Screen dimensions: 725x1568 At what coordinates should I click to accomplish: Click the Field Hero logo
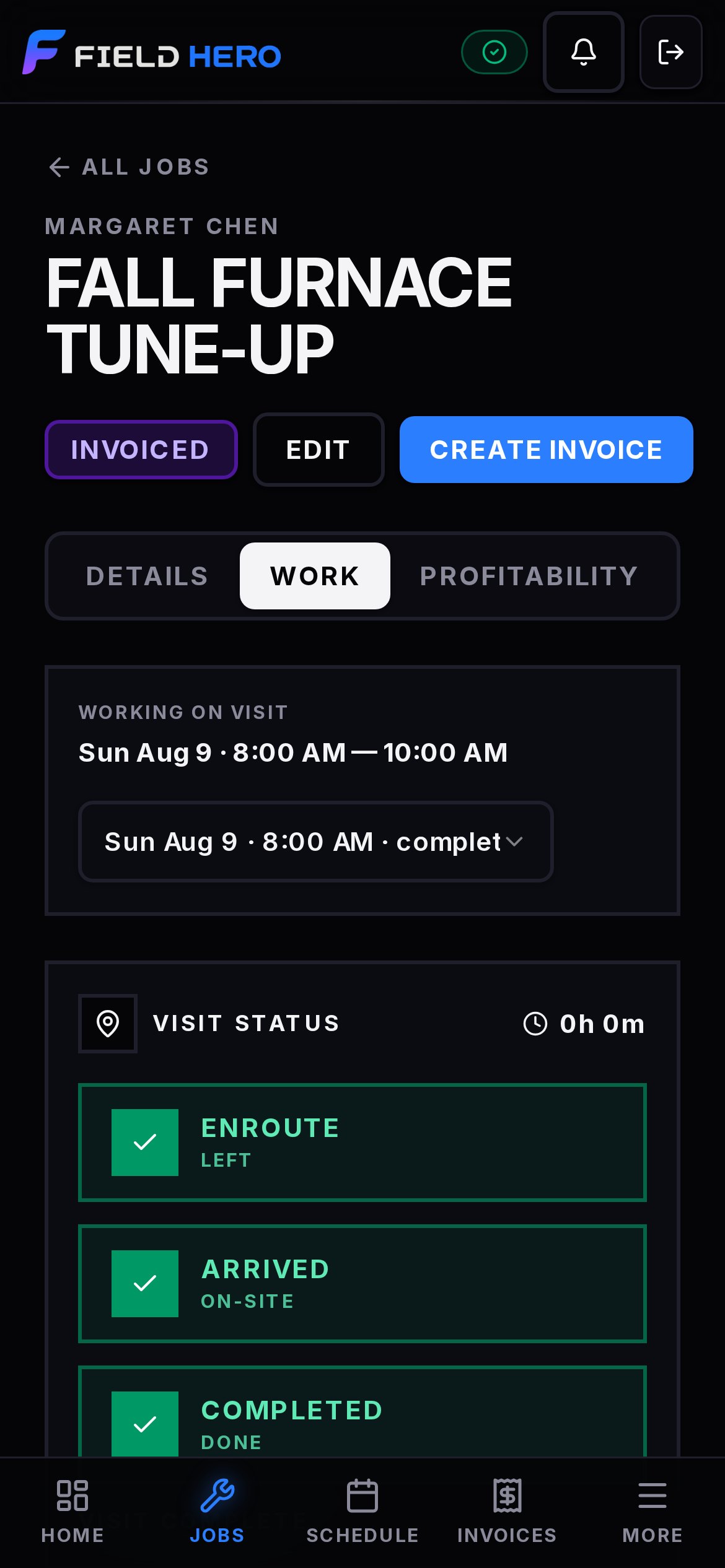coord(152,53)
